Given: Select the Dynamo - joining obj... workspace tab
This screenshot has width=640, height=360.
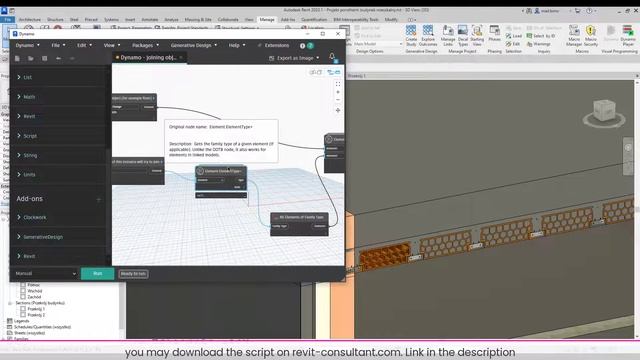Looking at the screenshot, I should (148, 58).
